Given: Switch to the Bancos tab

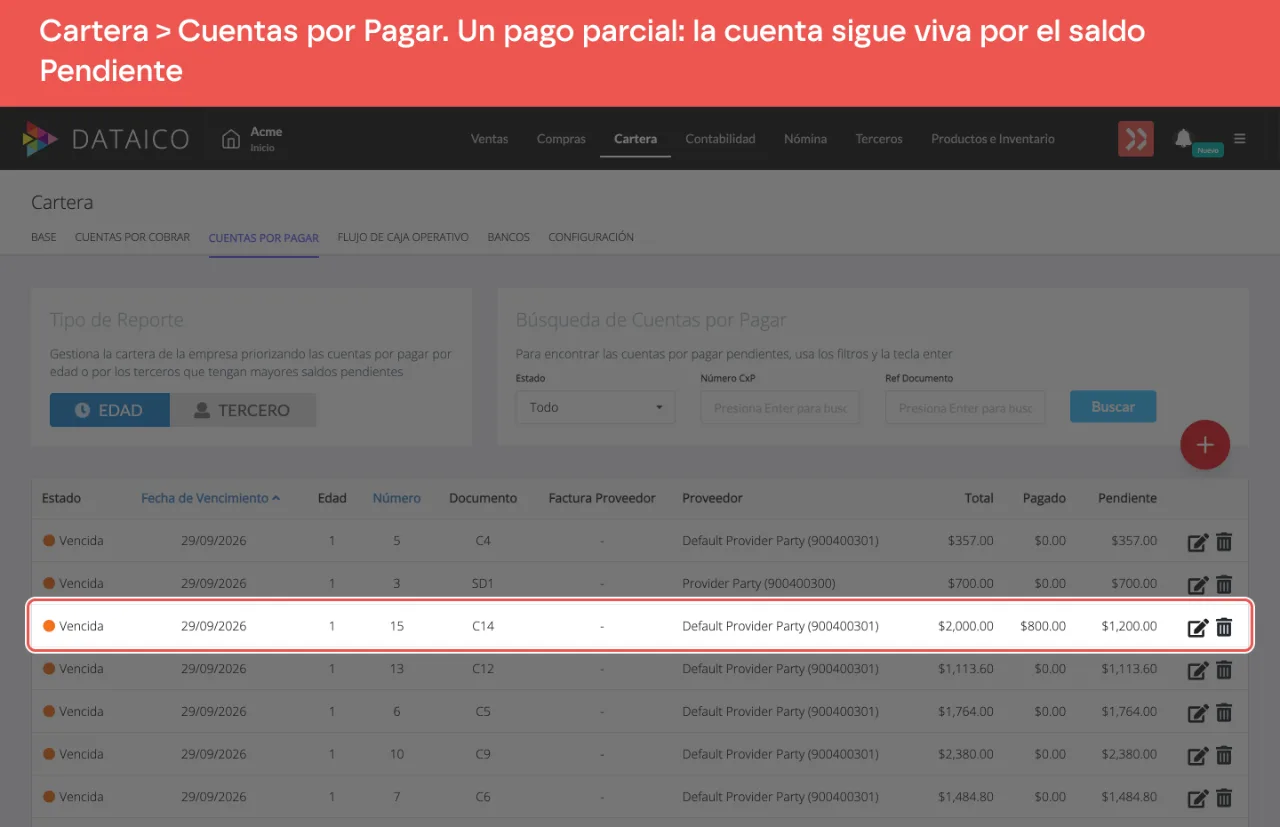Looking at the screenshot, I should tap(509, 238).
